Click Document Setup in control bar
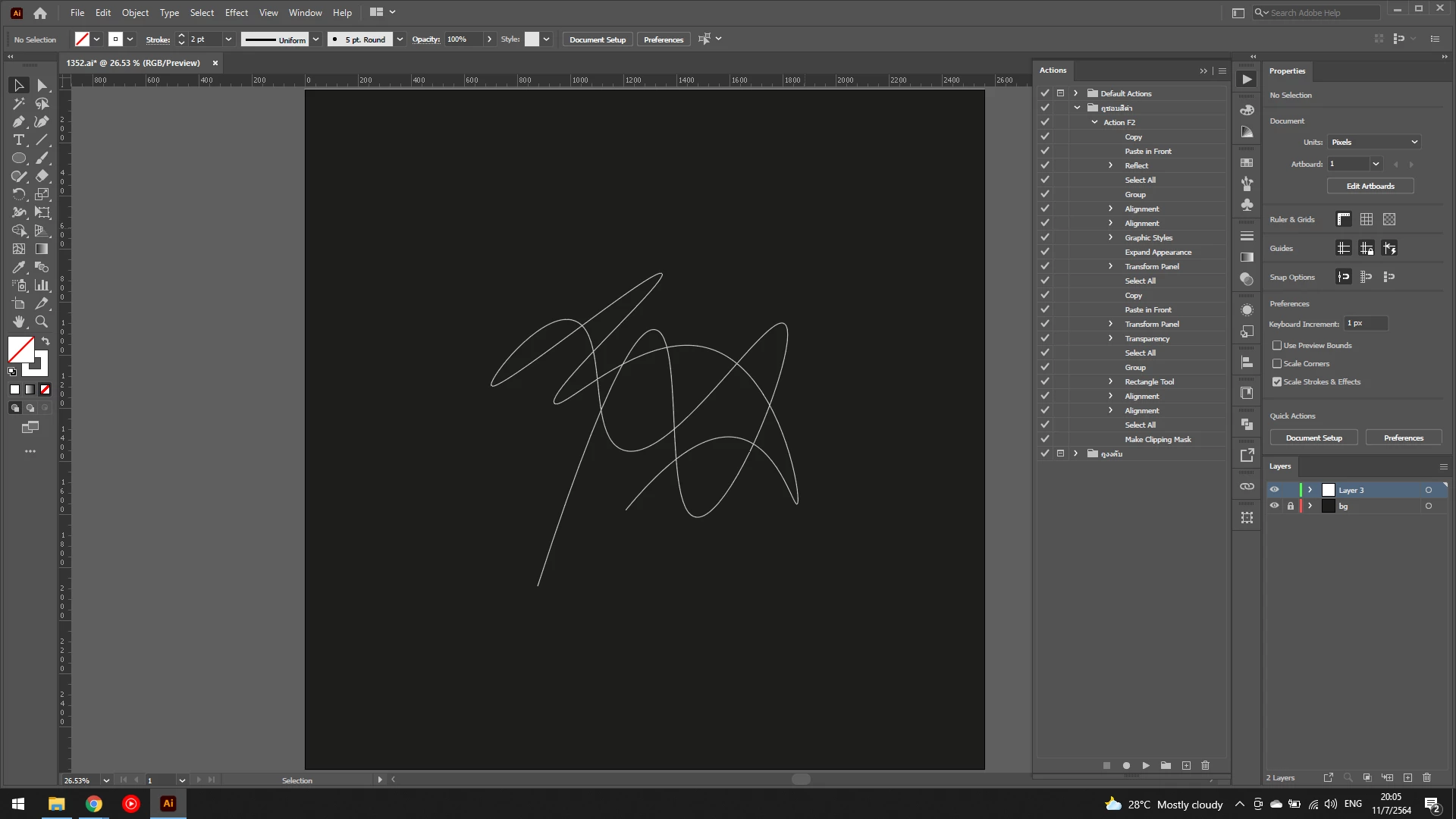Viewport: 1456px width, 819px height. [598, 39]
